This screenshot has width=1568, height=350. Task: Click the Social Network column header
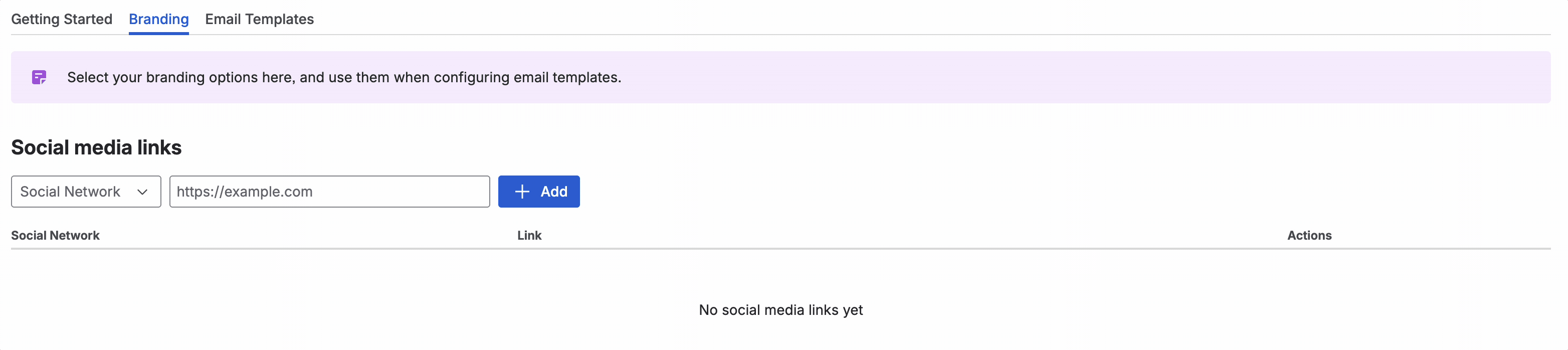(55, 236)
